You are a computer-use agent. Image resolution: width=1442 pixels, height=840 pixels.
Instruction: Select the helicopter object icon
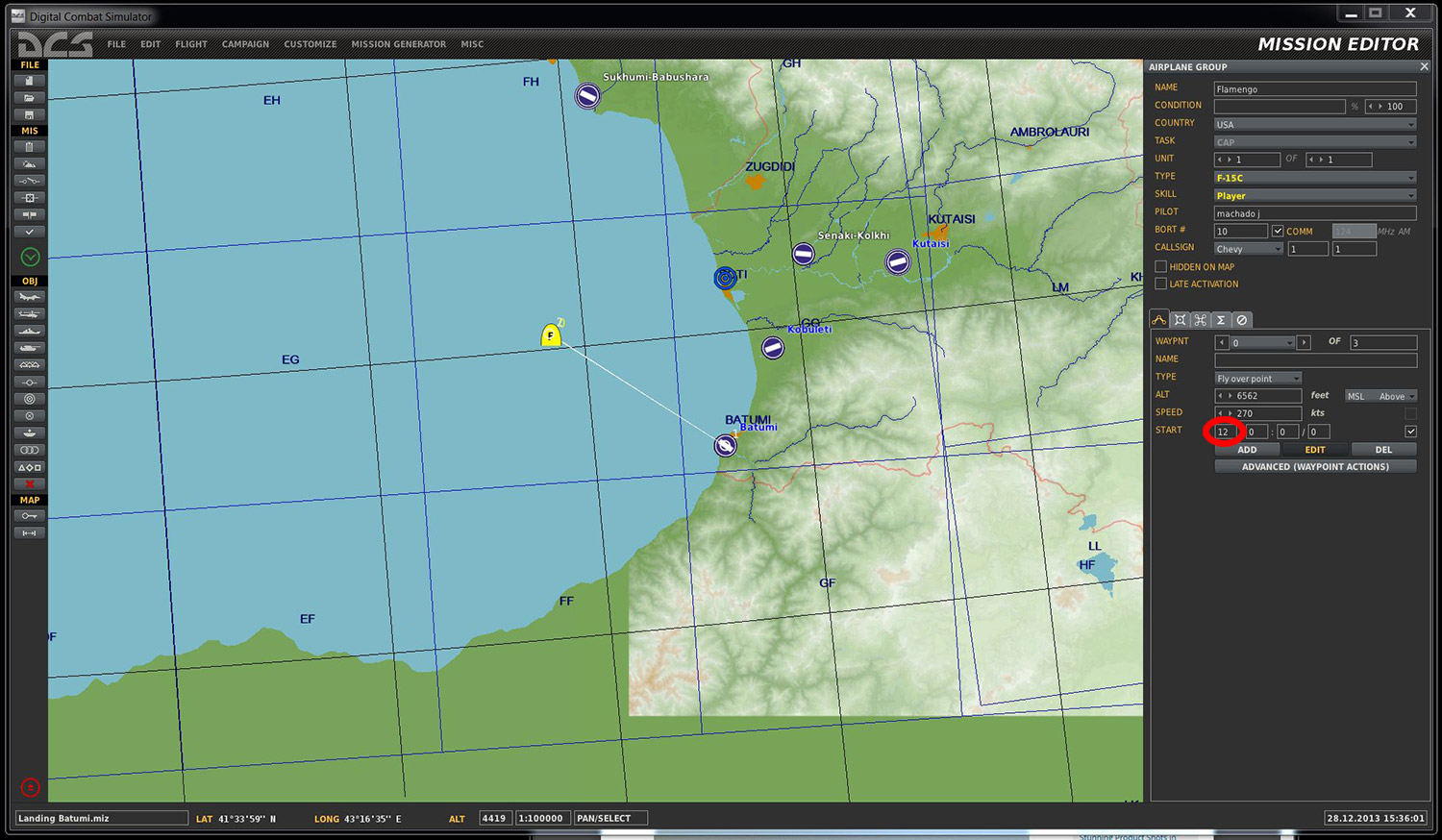29,314
